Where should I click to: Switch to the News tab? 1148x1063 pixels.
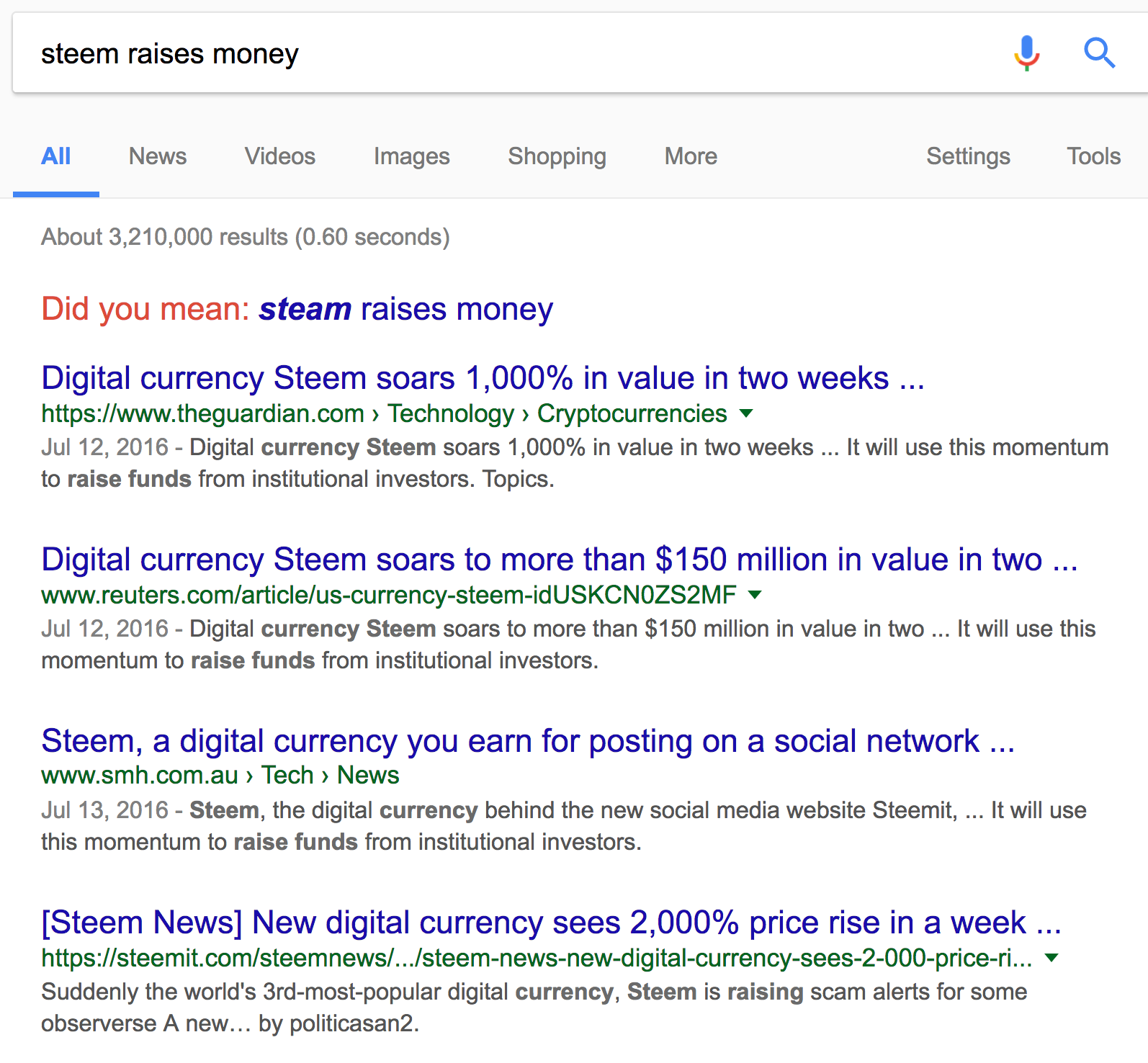pos(158,156)
